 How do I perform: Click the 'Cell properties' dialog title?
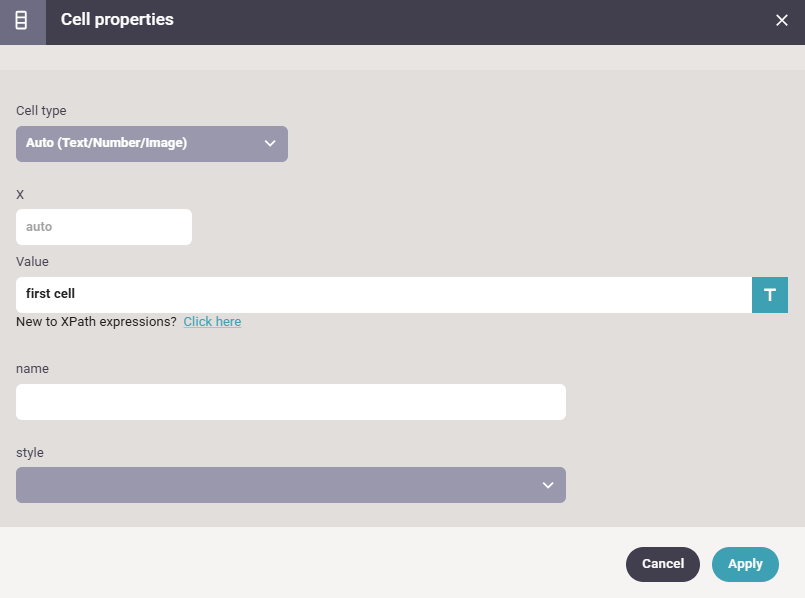click(x=117, y=20)
